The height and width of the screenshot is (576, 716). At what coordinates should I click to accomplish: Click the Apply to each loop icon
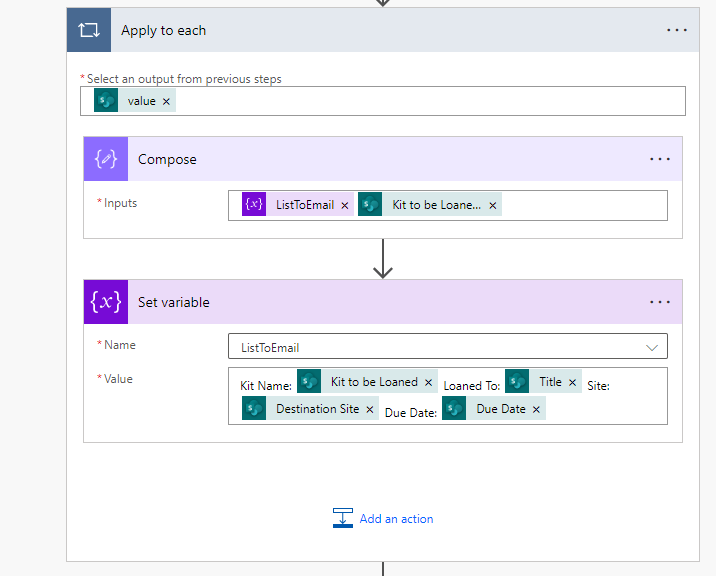pyautogui.click(x=88, y=30)
